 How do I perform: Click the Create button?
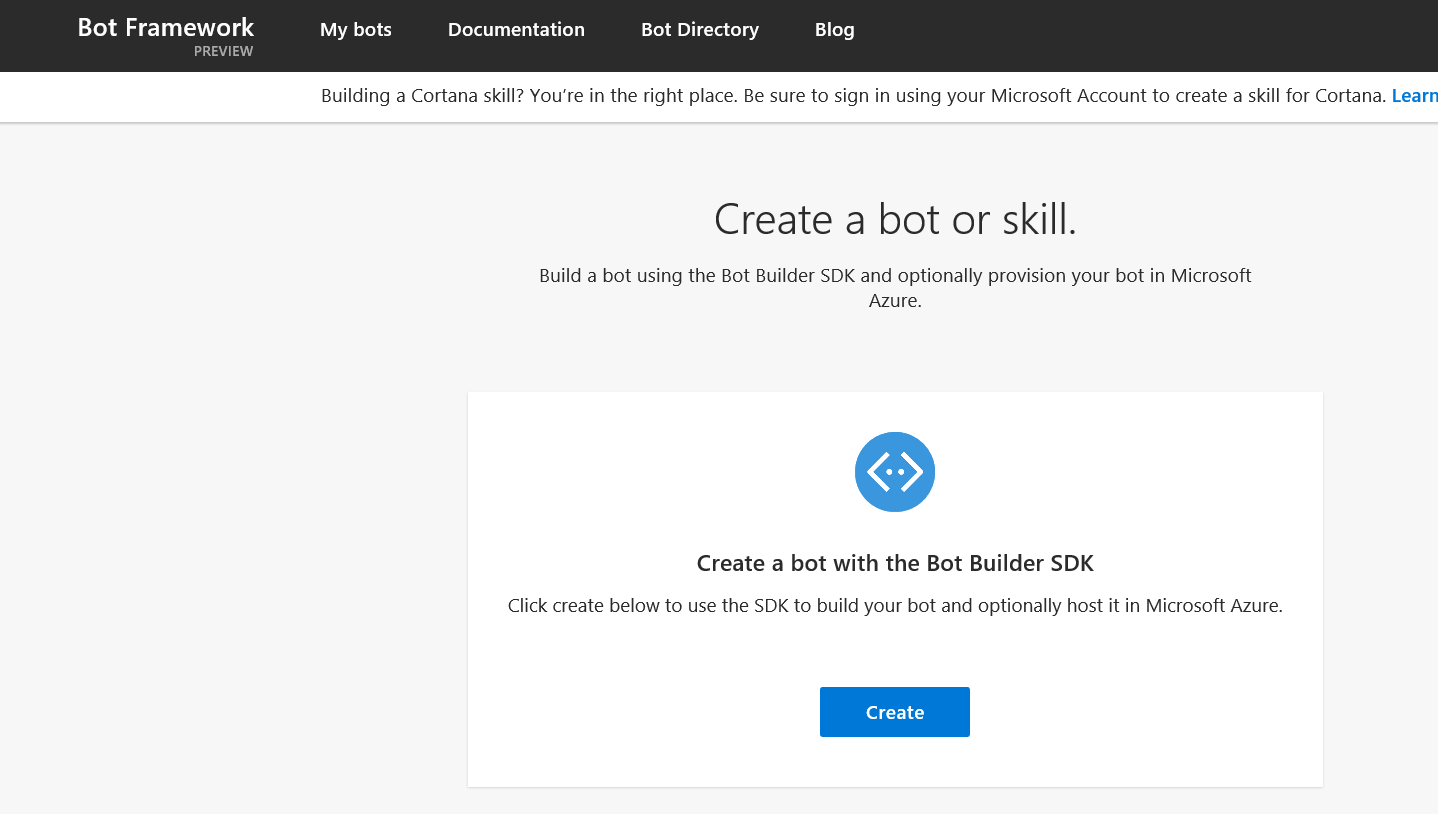pos(894,711)
